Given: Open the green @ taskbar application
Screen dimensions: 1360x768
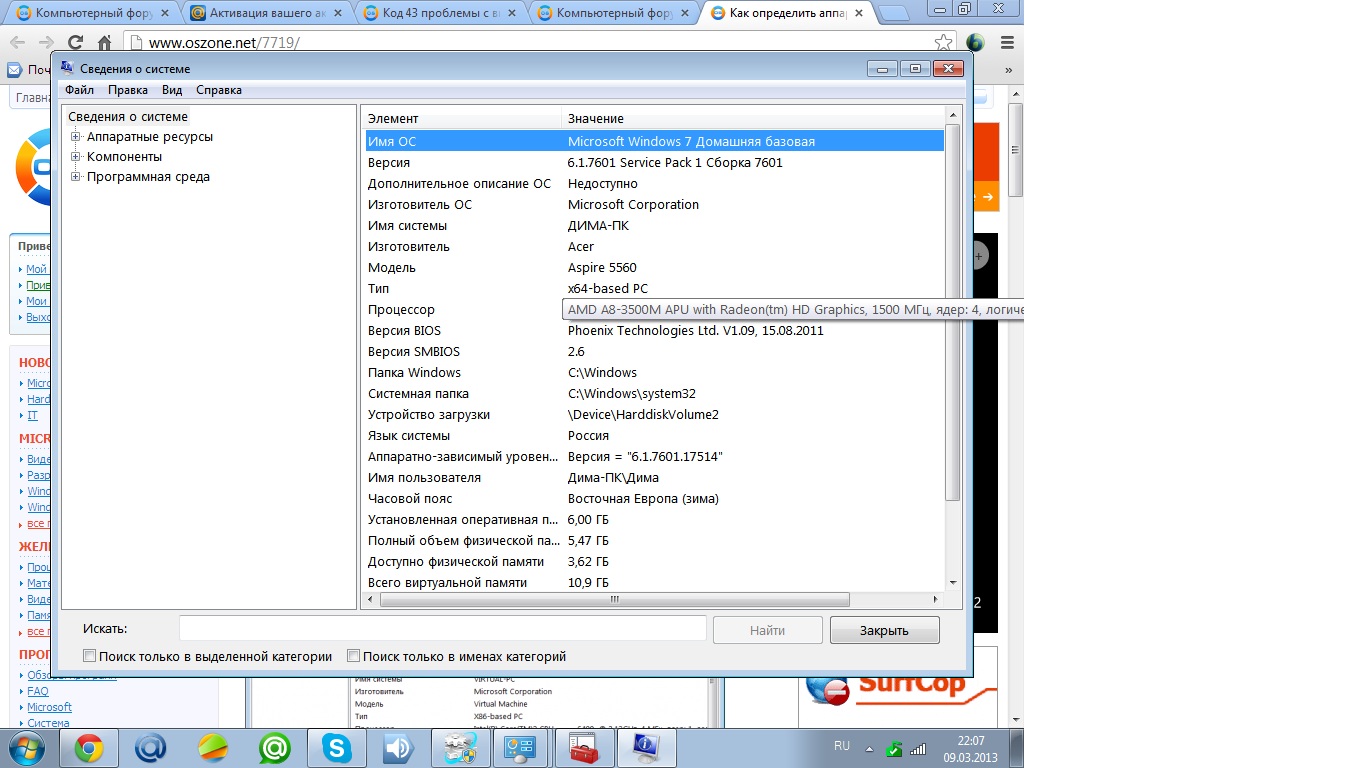Looking at the screenshot, I should (x=275, y=748).
